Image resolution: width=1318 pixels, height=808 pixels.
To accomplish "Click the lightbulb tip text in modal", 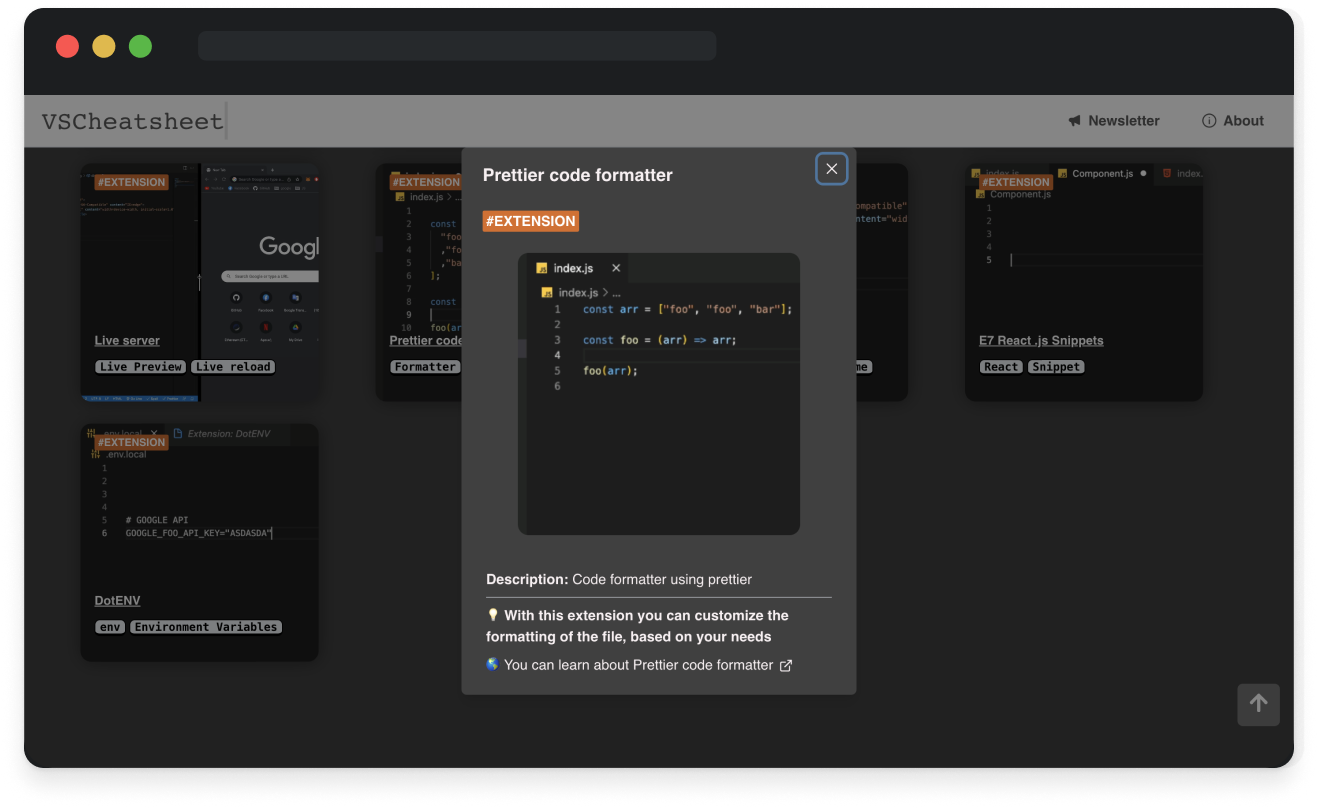I will [x=637, y=626].
